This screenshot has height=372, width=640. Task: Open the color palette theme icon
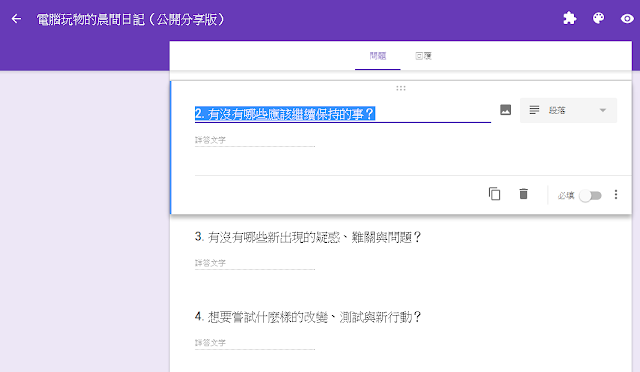598,18
